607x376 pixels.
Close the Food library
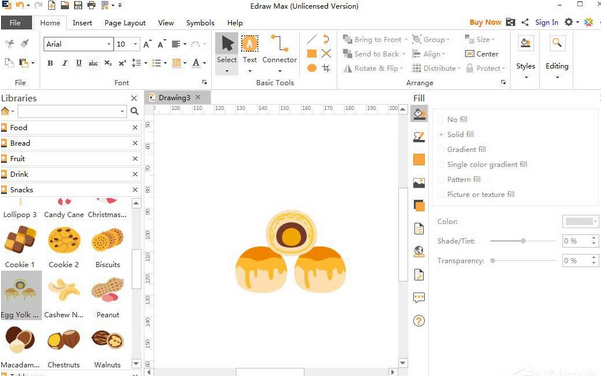click(135, 127)
